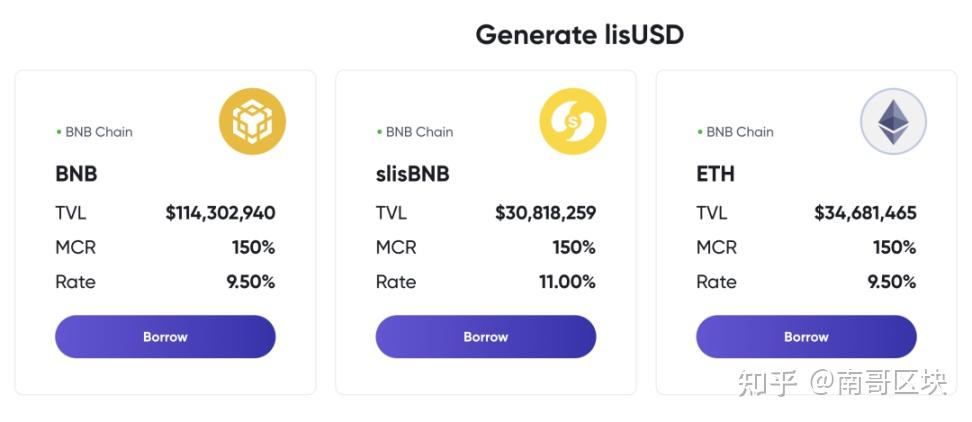Click the BNB rate 9.50% value
This screenshot has width=972, height=422.
250,283
